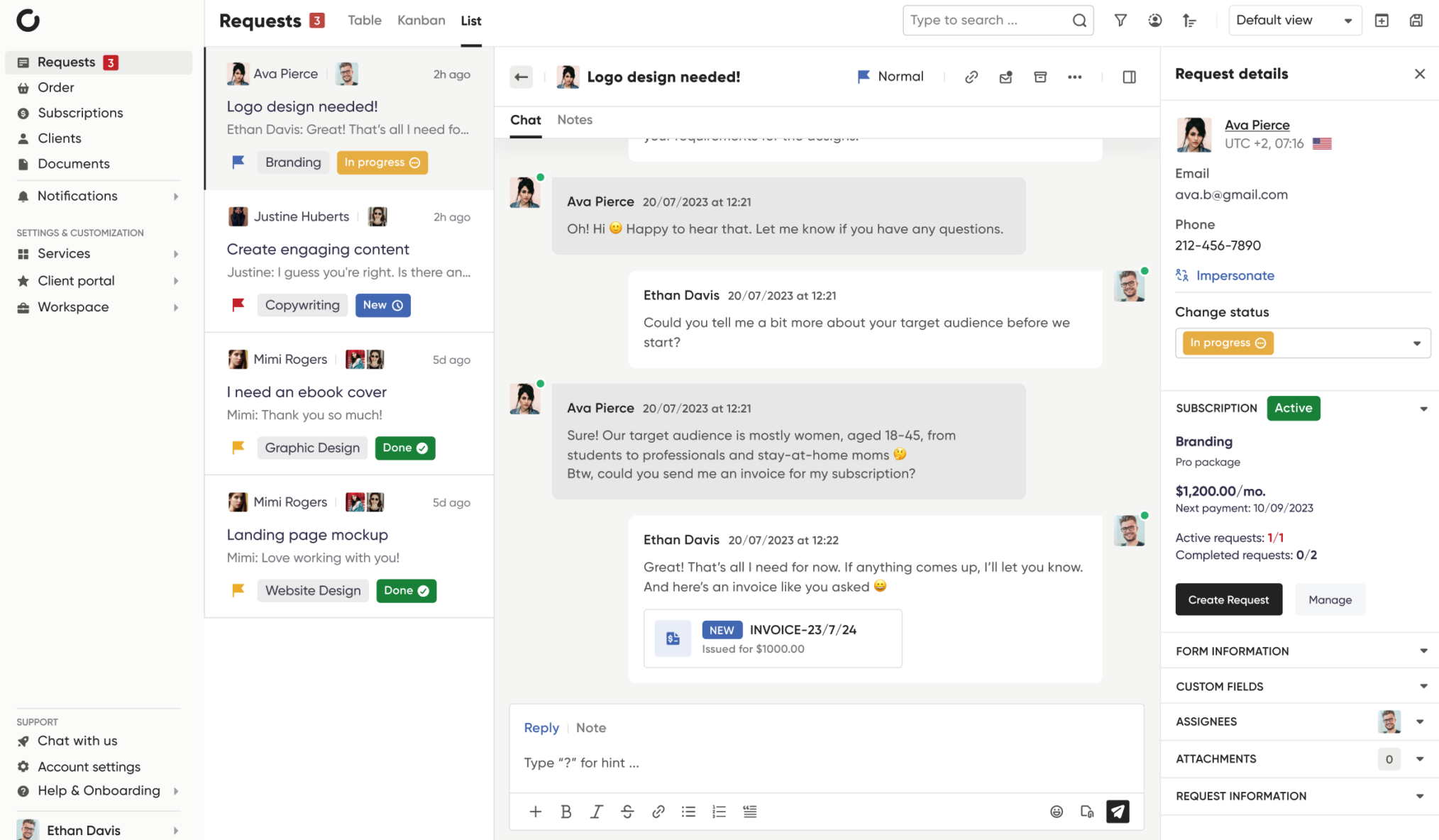
Task: Open the three-dots more options menu
Action: [1074, 77]
